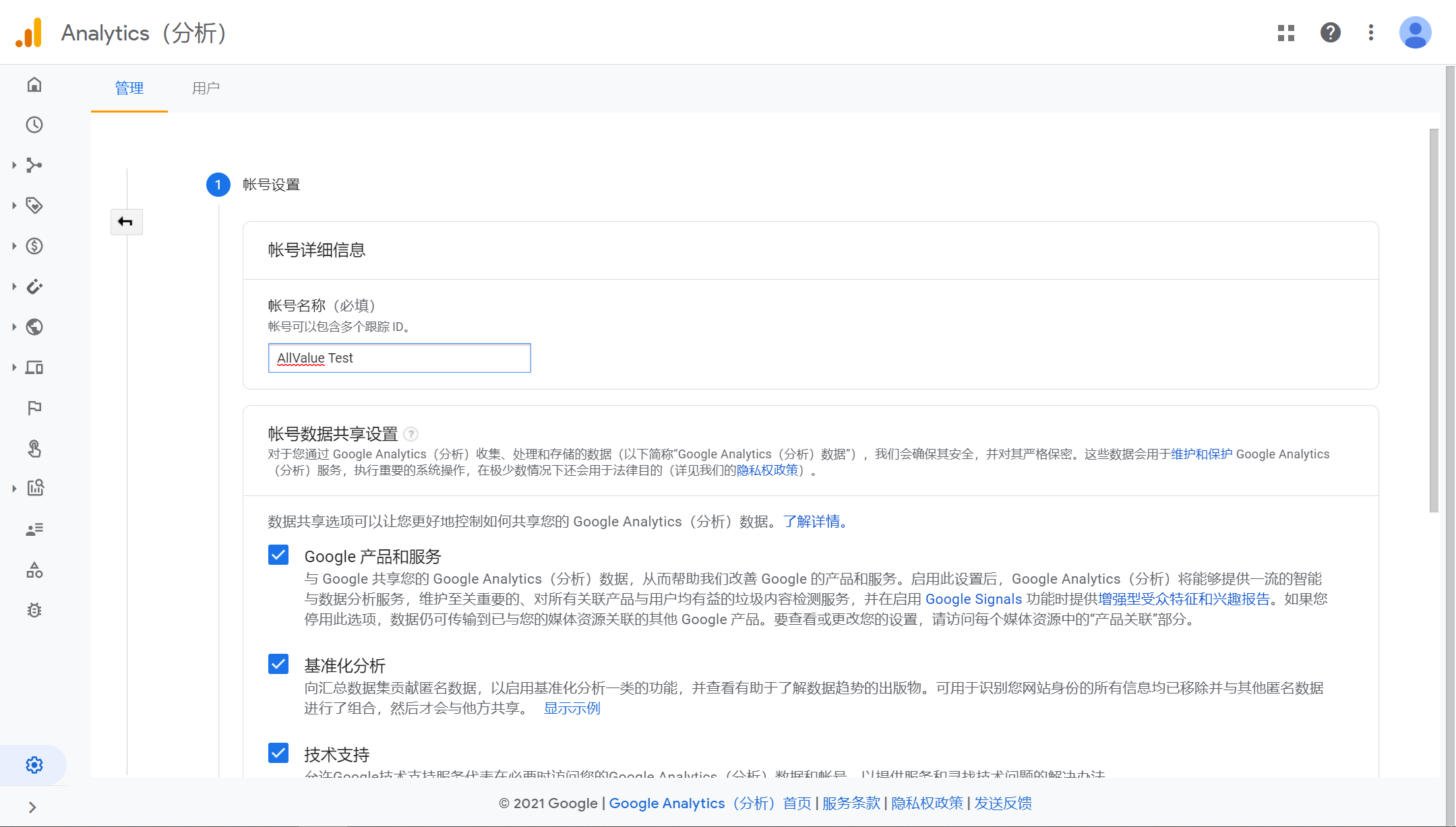The height and width of the screenshot is (827, 1456).
Task: Switch to the 用户 tab
Action: click(206, 88)
